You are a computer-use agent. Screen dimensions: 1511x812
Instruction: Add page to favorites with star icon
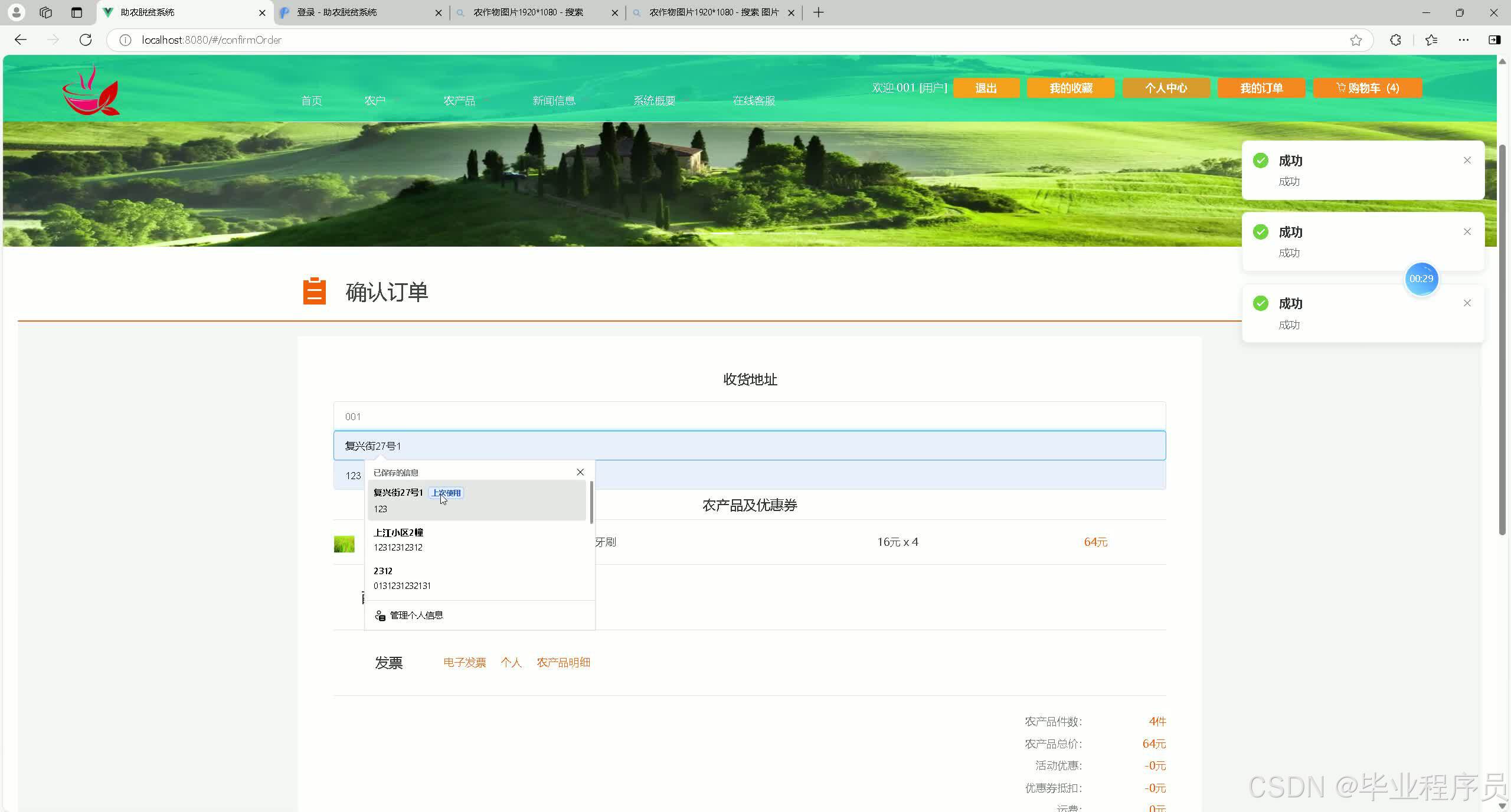click(1356, 40)
